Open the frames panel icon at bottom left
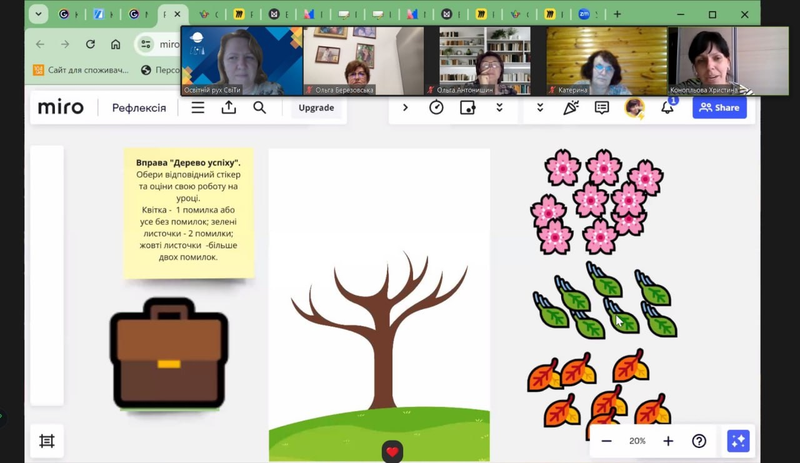800x463 pixels. pyautogui.click(x=47, y=441)
